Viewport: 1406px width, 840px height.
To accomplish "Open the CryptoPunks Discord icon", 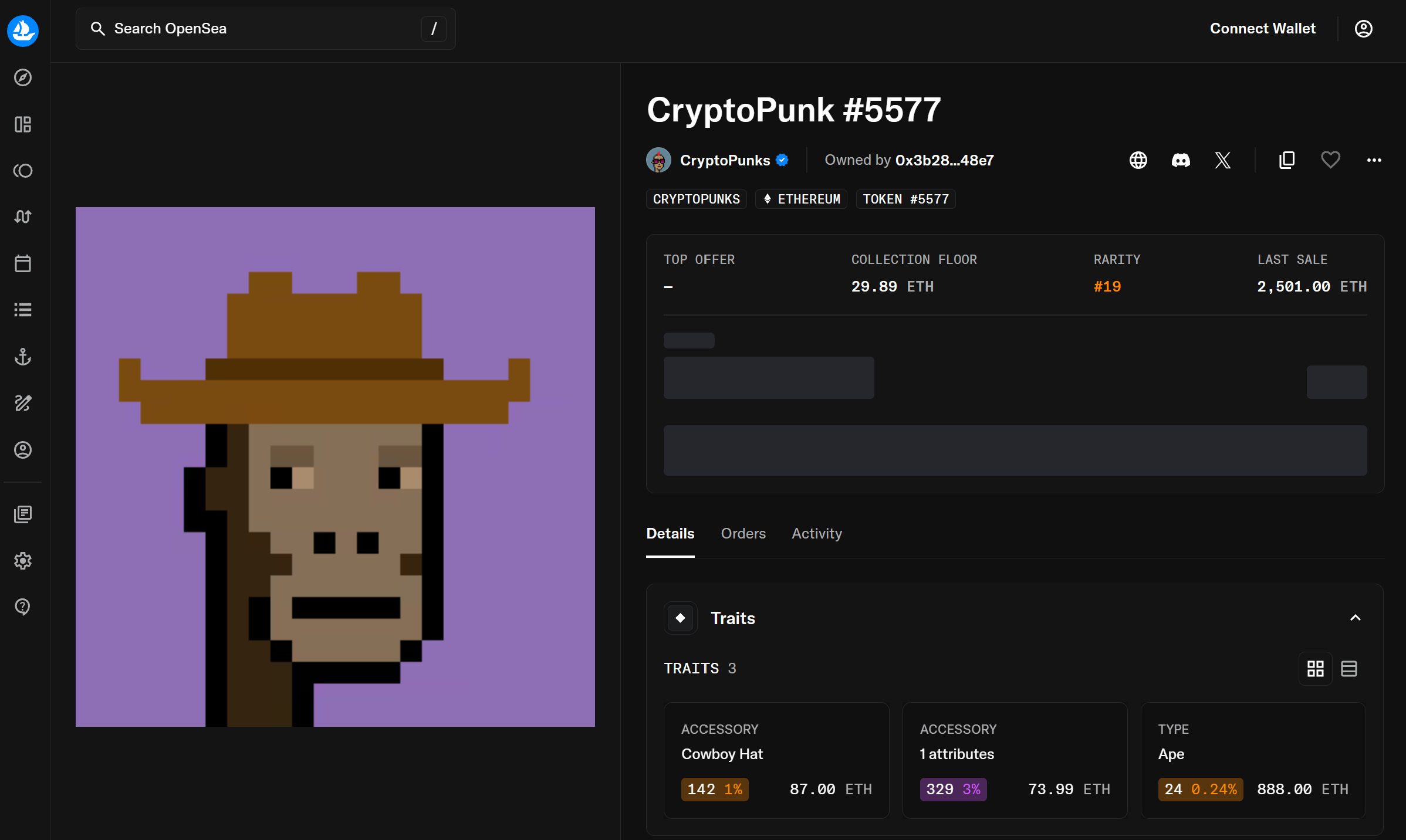I will [x=1181, y=160].
